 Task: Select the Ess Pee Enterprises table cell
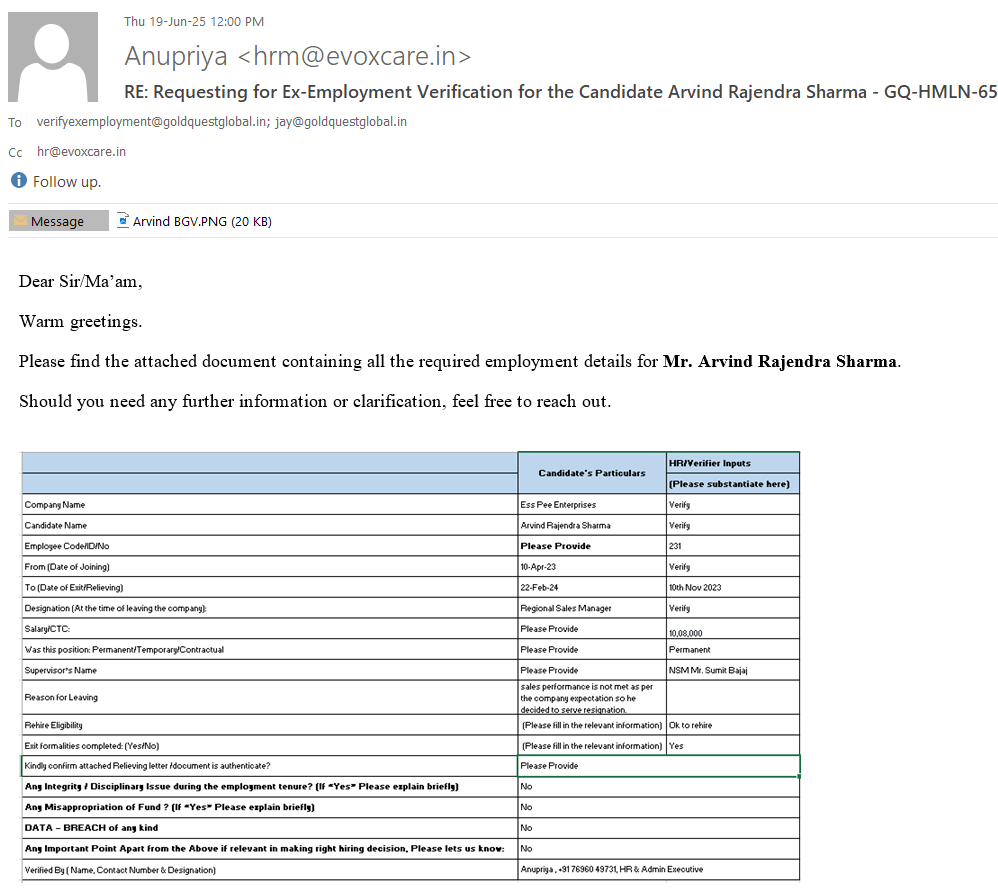coord(558,505)
